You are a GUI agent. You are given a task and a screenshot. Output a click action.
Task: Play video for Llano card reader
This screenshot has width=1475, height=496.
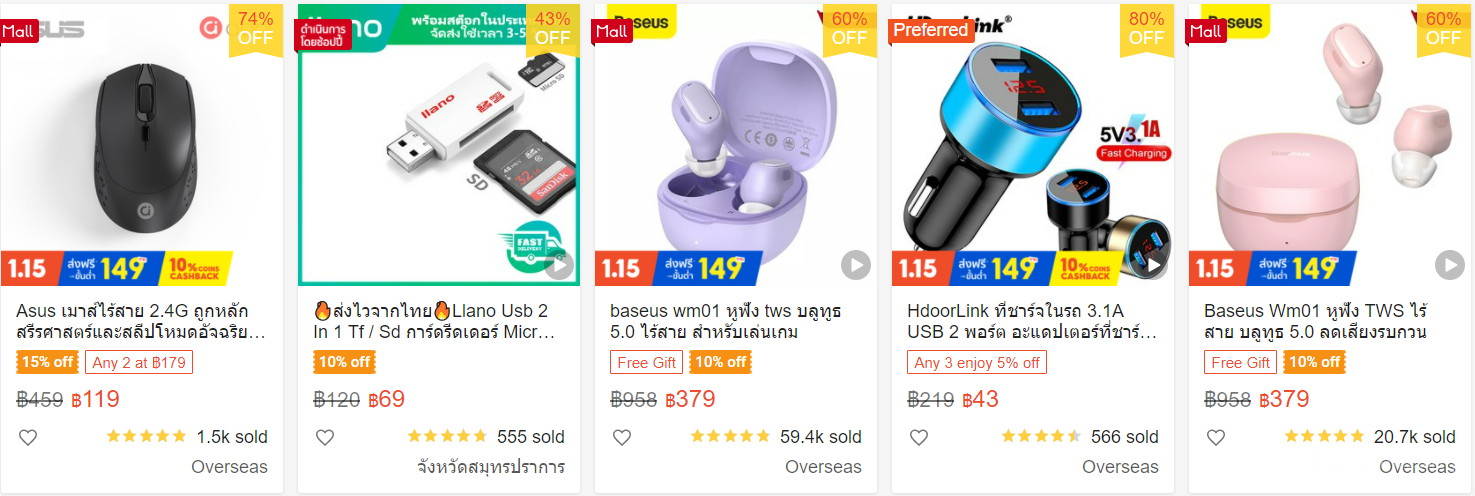point(559,266)
